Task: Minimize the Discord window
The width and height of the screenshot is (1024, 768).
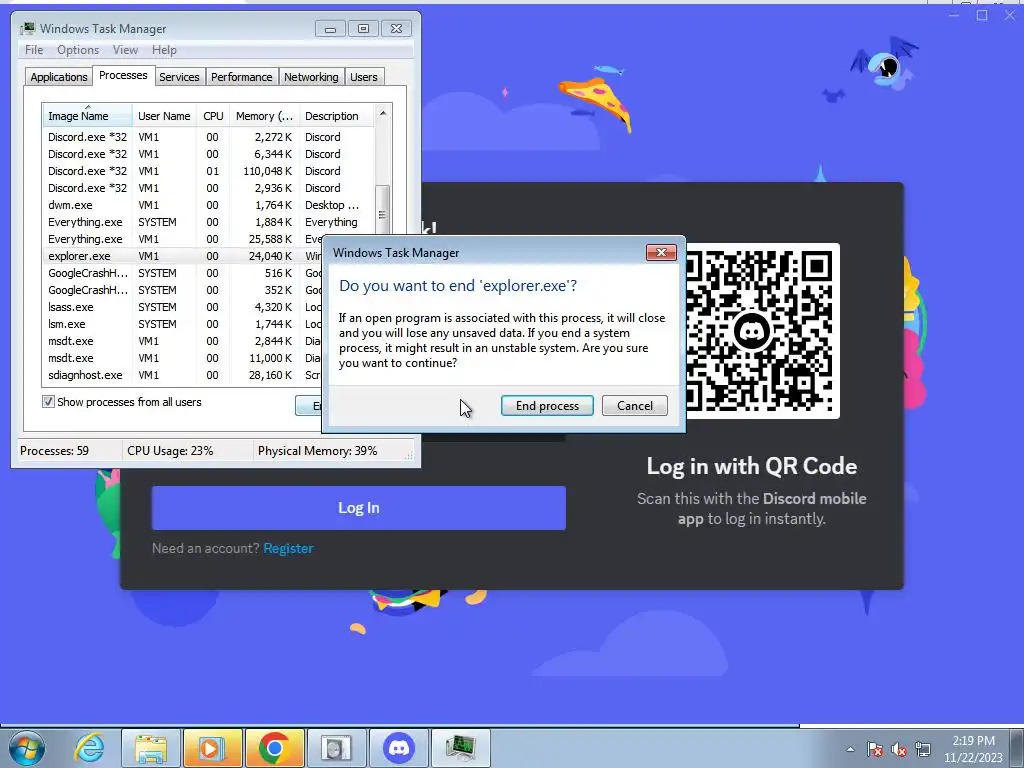Action: 954,15
